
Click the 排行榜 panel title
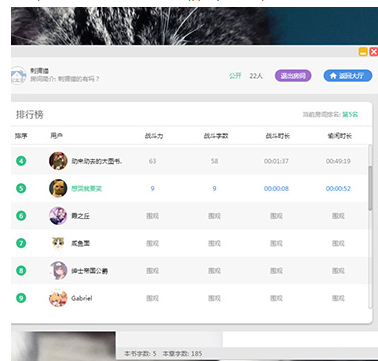(30, 115)
